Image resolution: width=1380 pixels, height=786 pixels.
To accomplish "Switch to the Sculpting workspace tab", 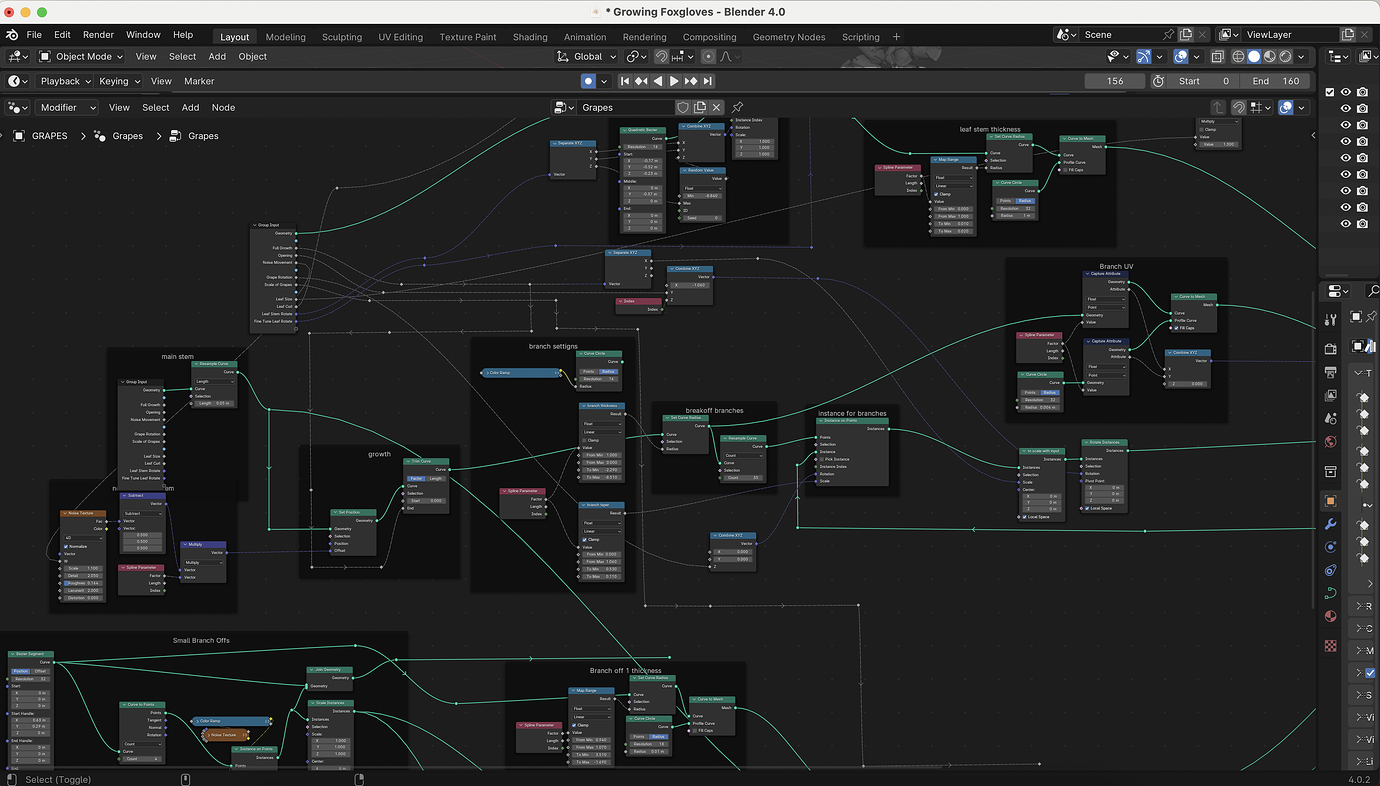I will click(342, 37).
